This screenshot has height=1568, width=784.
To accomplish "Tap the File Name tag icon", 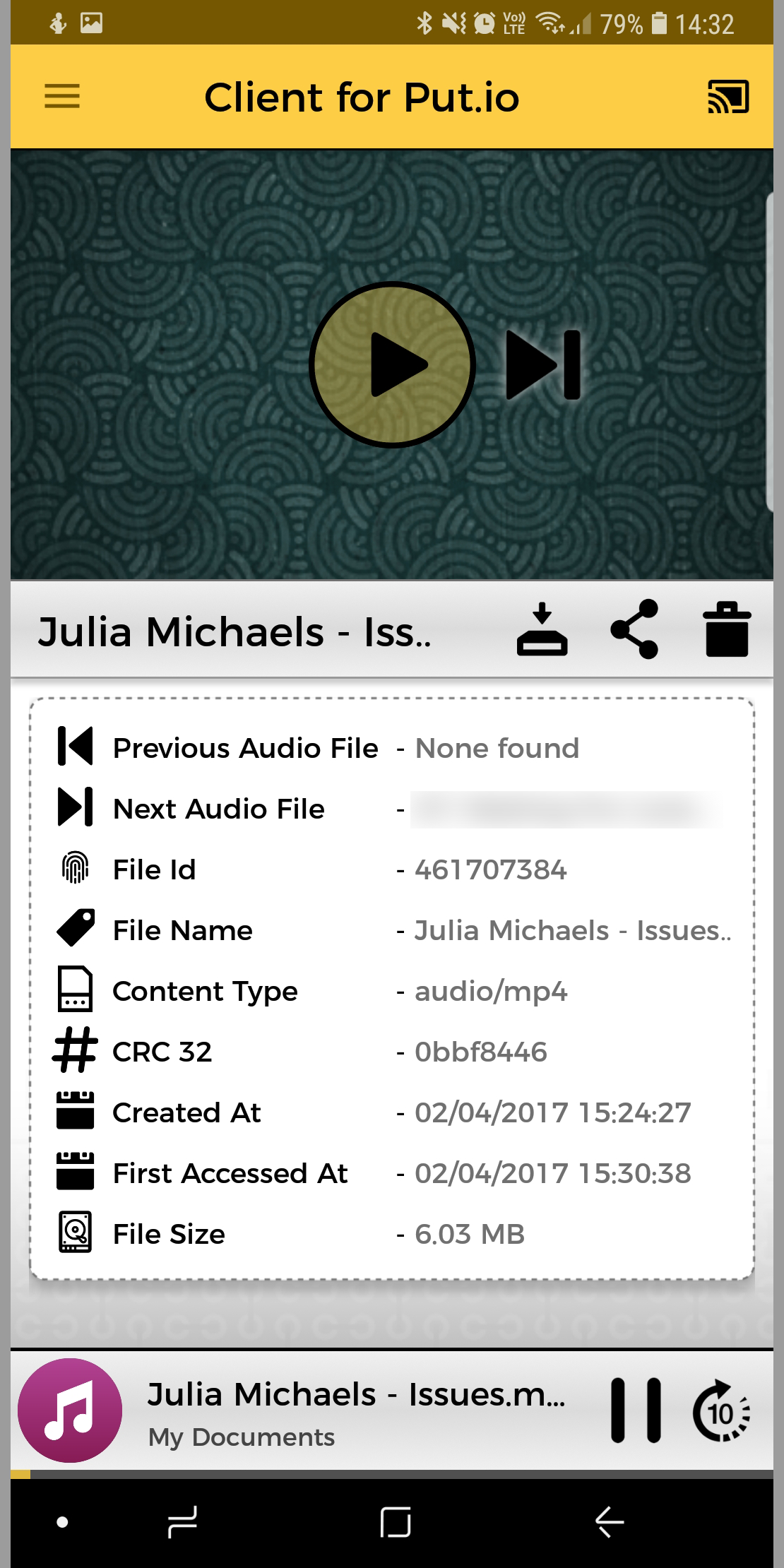I will (75, 928).
